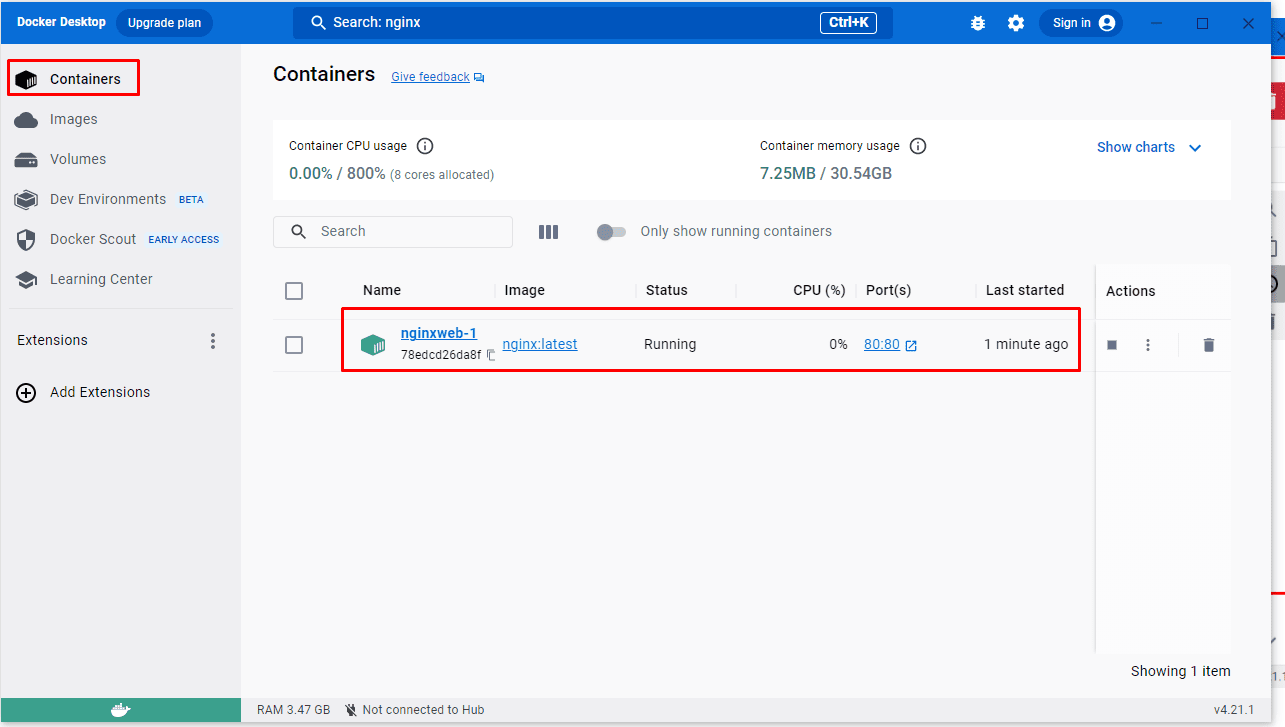This screenshot has height=727, width=1285.
Task: Sort by the Last started column header
Action: click(x=1025, y=290)
